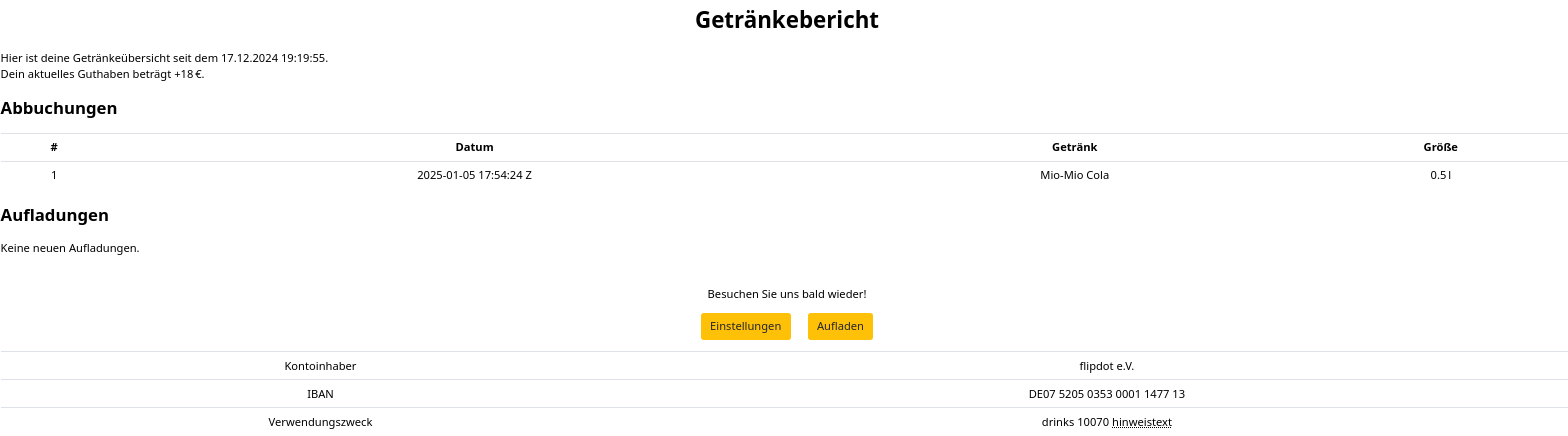Click the flipdot e.V. account holder text
Screen dimensions: 1568x436
(x=1106, y=366)
